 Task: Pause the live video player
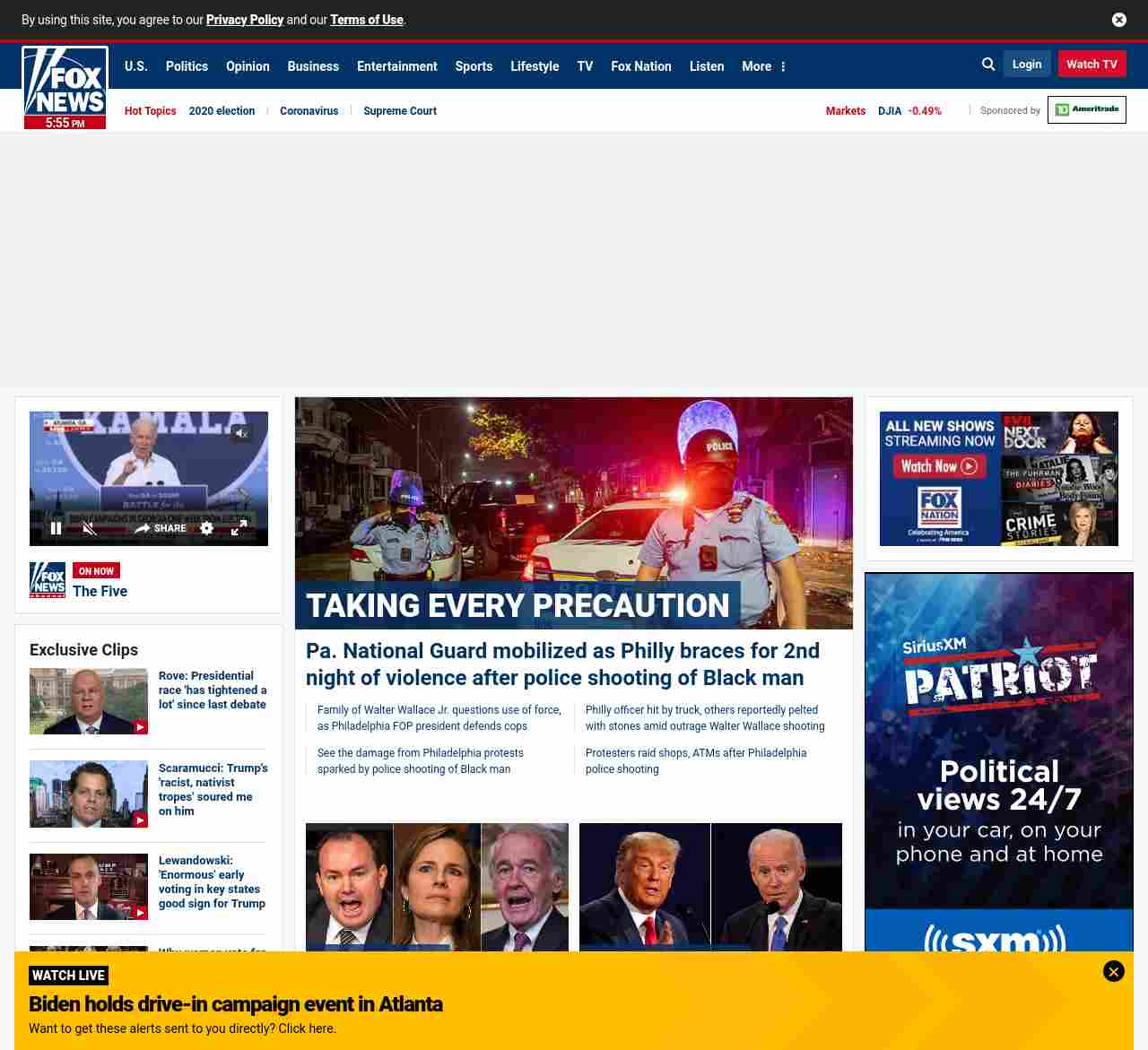[x=56, y=528]
